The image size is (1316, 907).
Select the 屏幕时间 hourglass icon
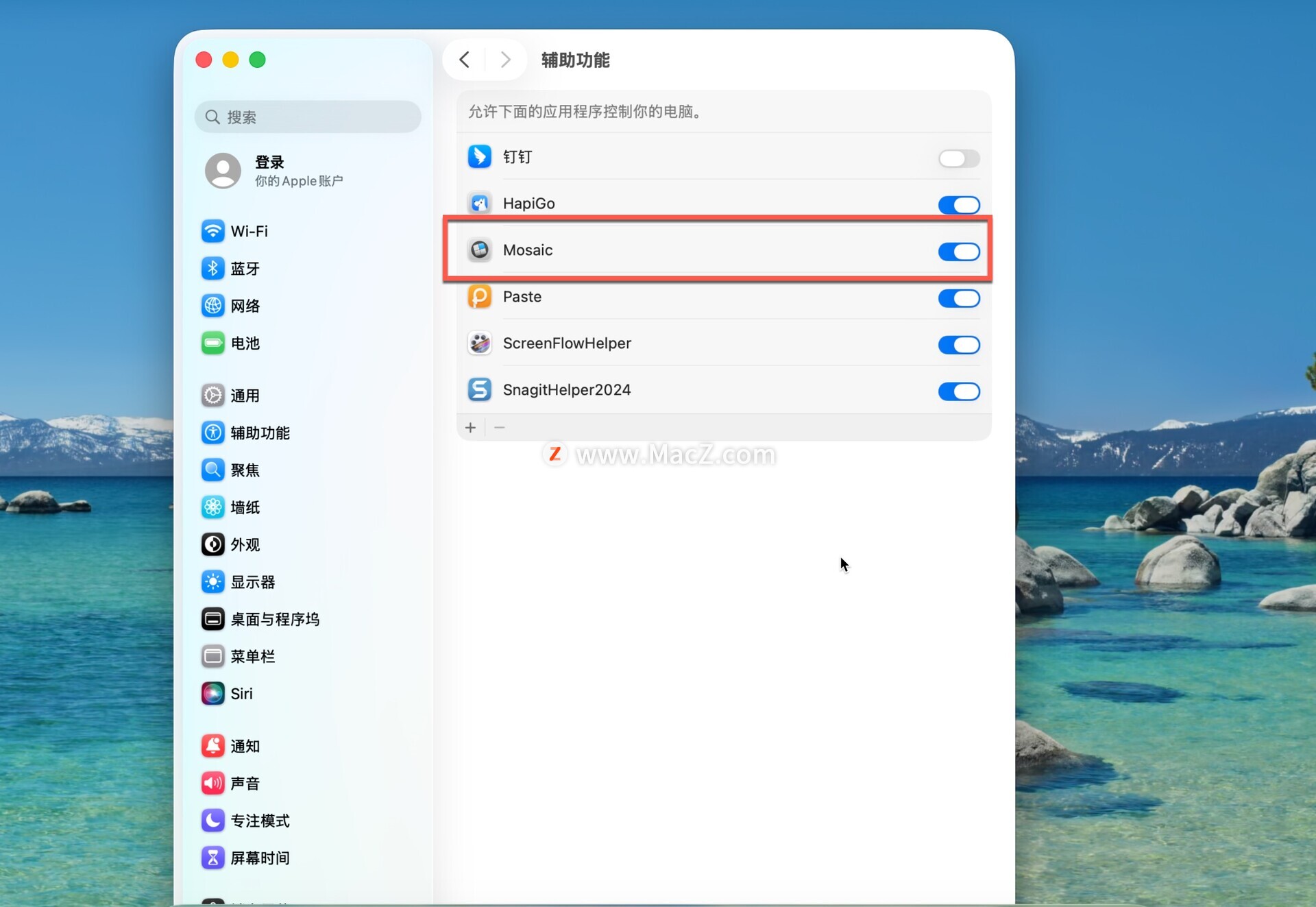tap(212, 857)
